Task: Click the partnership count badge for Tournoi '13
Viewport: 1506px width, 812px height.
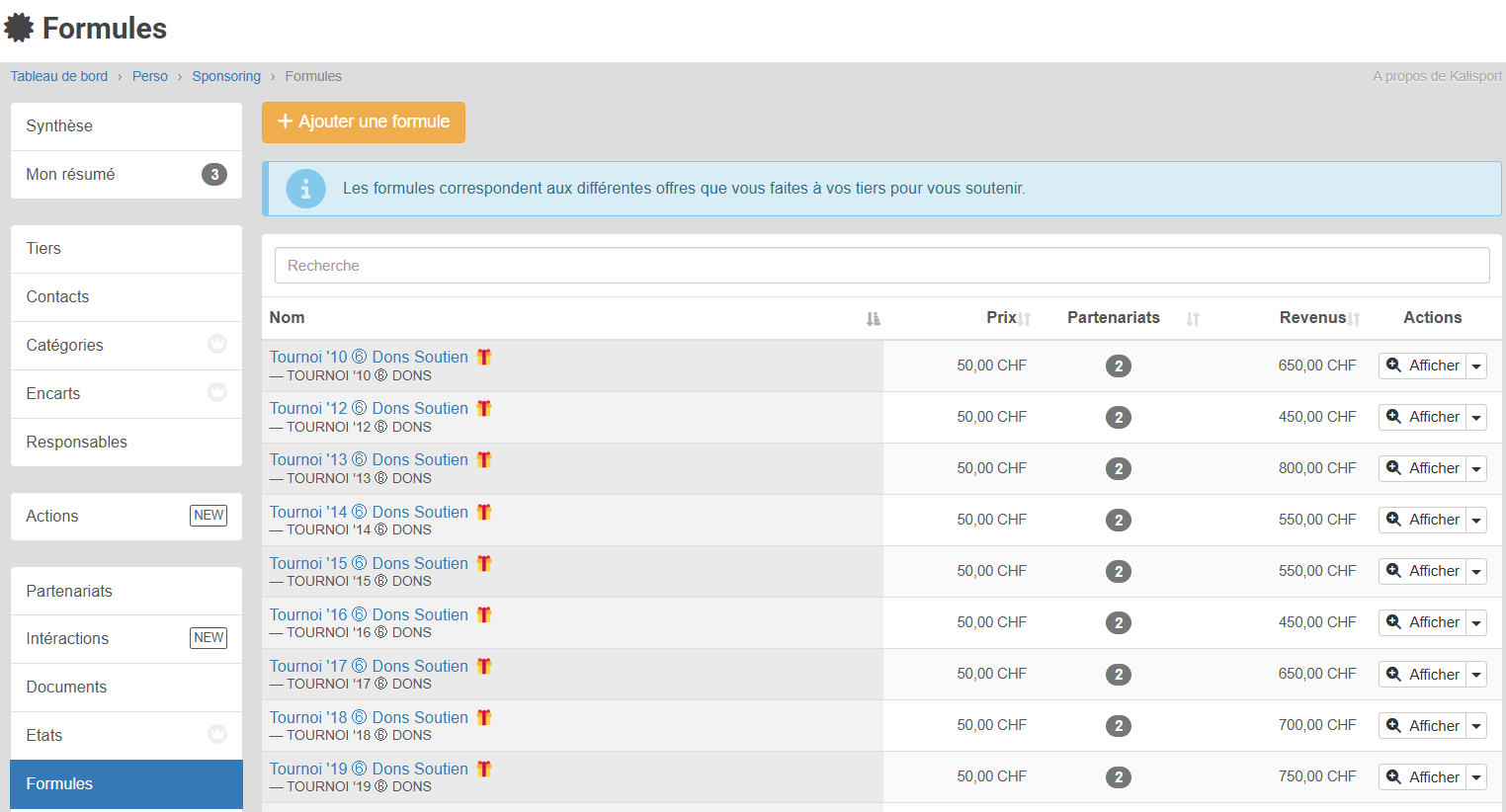Action: (x=1118, y=468)
